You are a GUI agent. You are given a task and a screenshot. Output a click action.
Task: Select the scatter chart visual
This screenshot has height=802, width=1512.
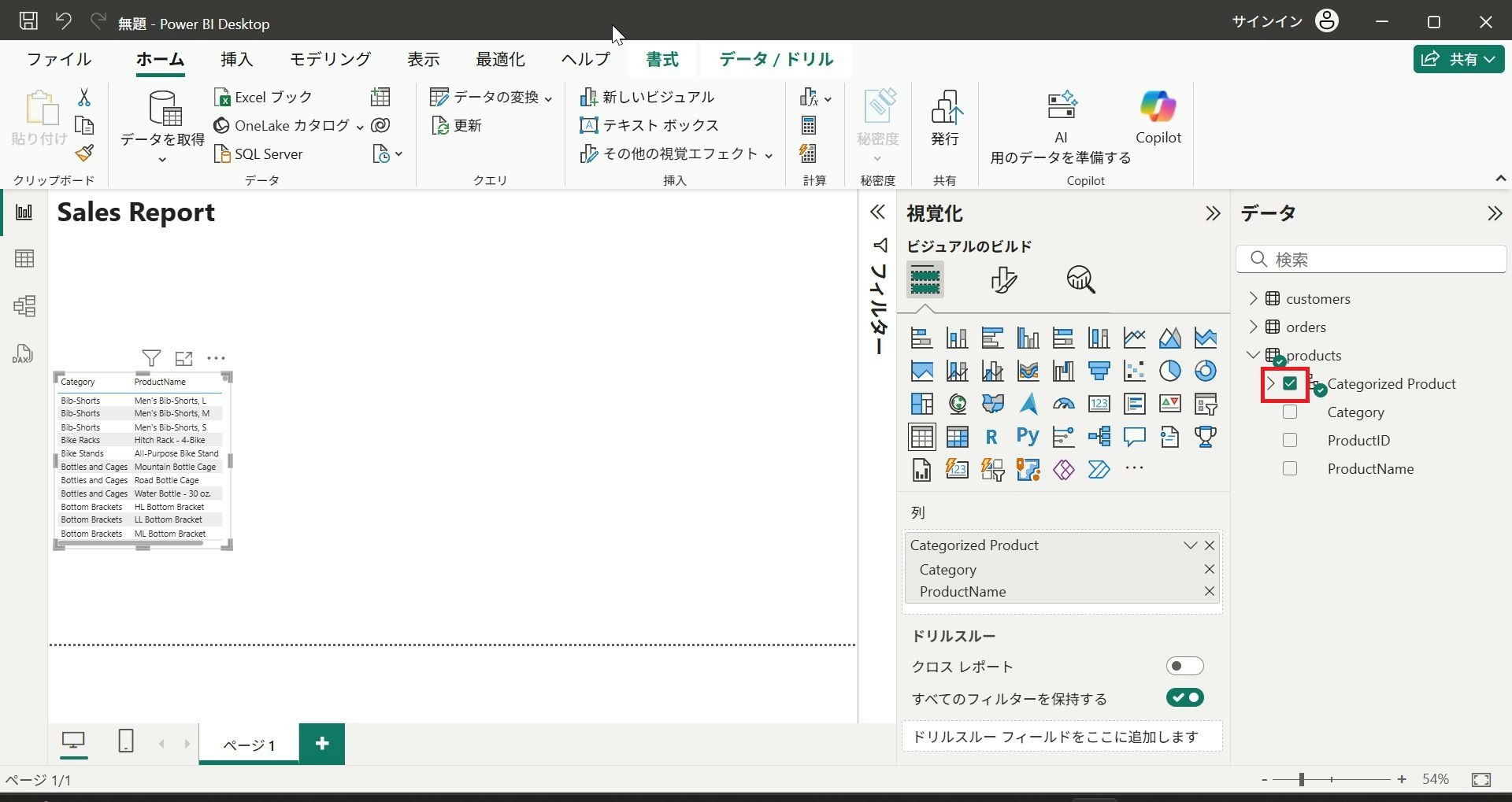click(1134, 371)
